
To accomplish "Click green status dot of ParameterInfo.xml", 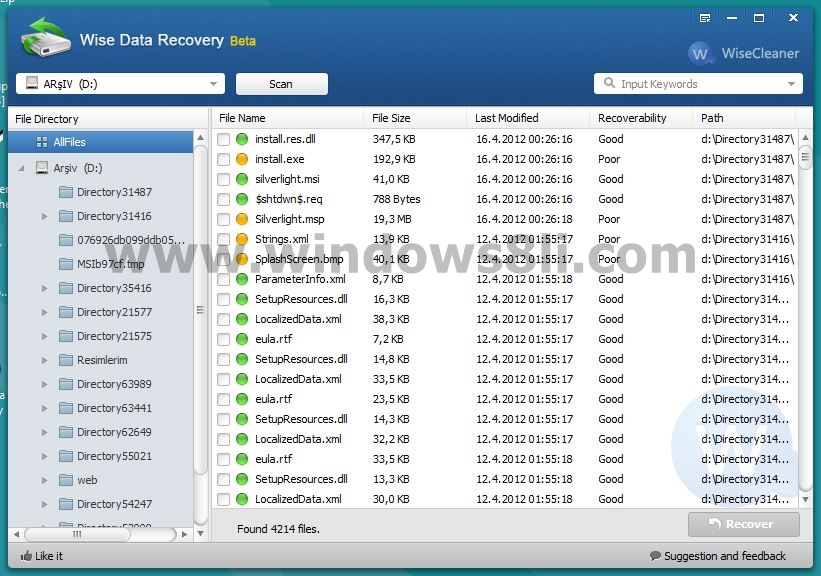I will coord(242,279).
